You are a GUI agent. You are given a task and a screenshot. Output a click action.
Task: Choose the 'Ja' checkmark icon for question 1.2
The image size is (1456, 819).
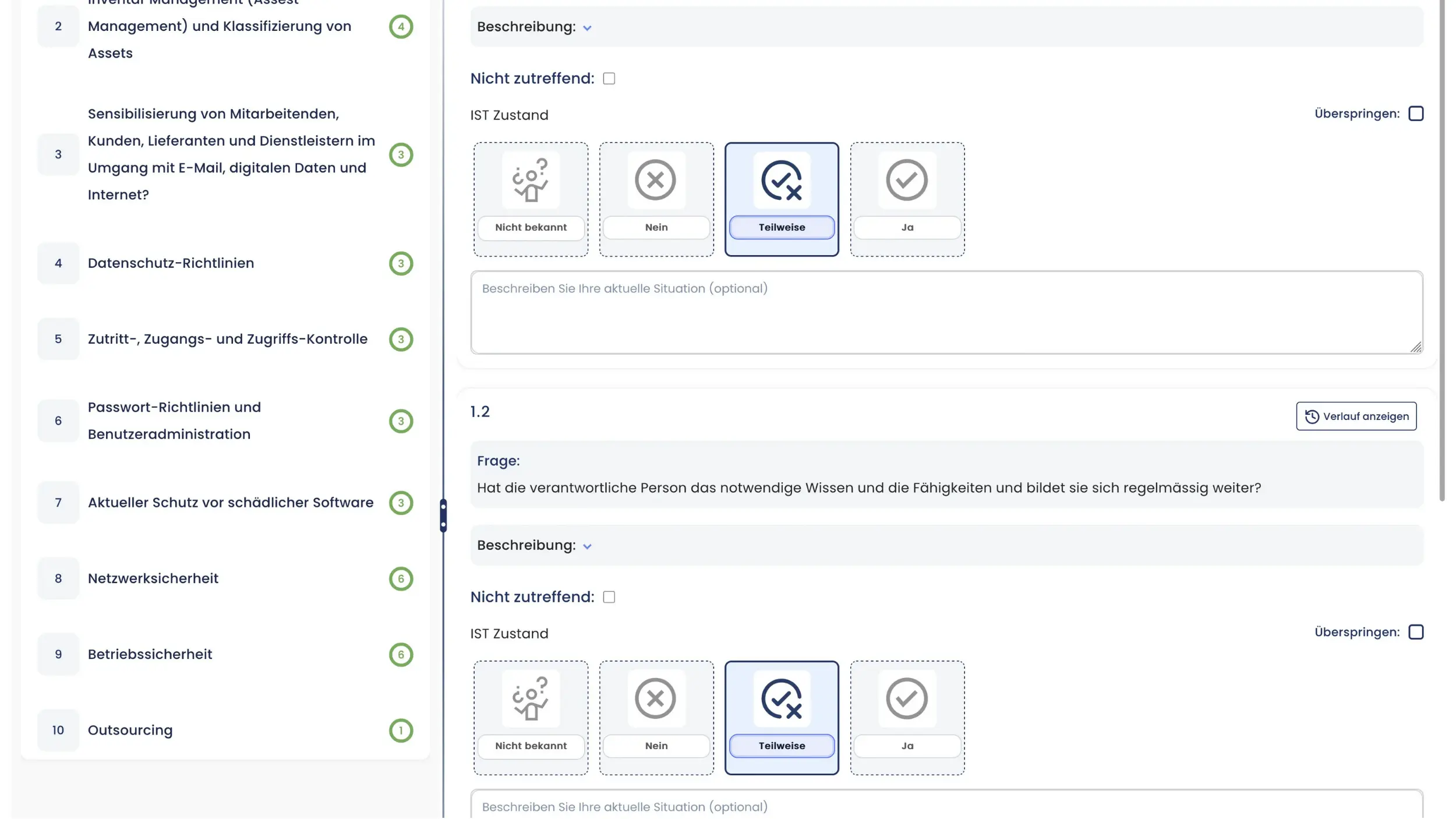(907, 698)
